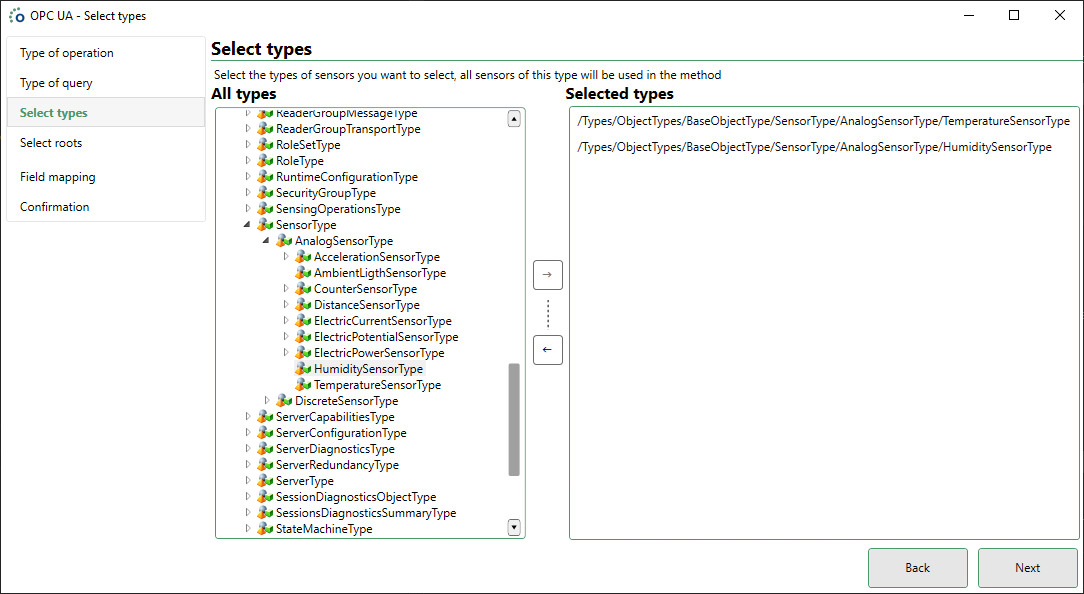This screenshot has width=1084, height=594.
Task: Switch to the Select roots step
Action: tap(50, 143)
